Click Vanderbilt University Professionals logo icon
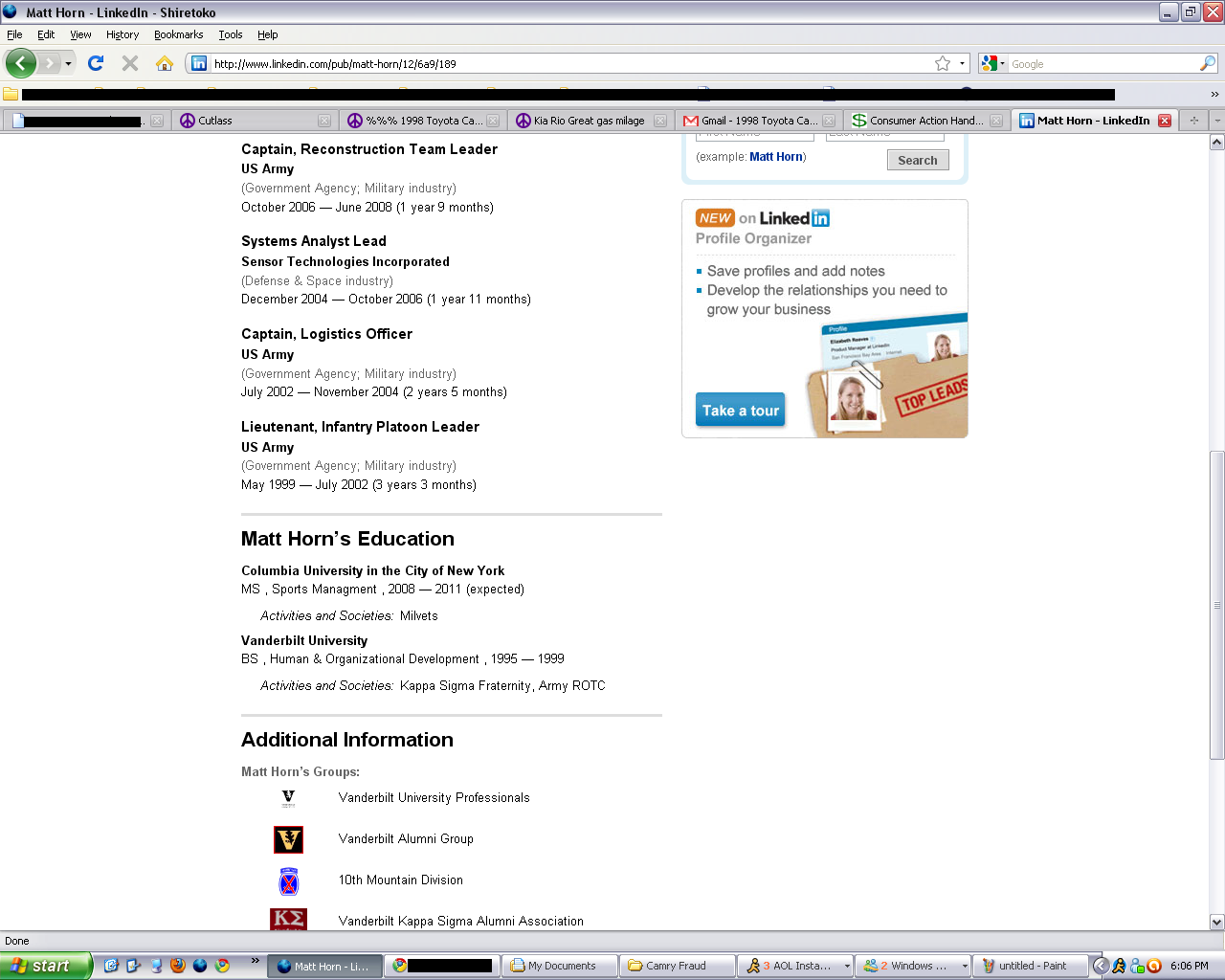Viewport: 1225px width, 980px height. click(288, 798)
